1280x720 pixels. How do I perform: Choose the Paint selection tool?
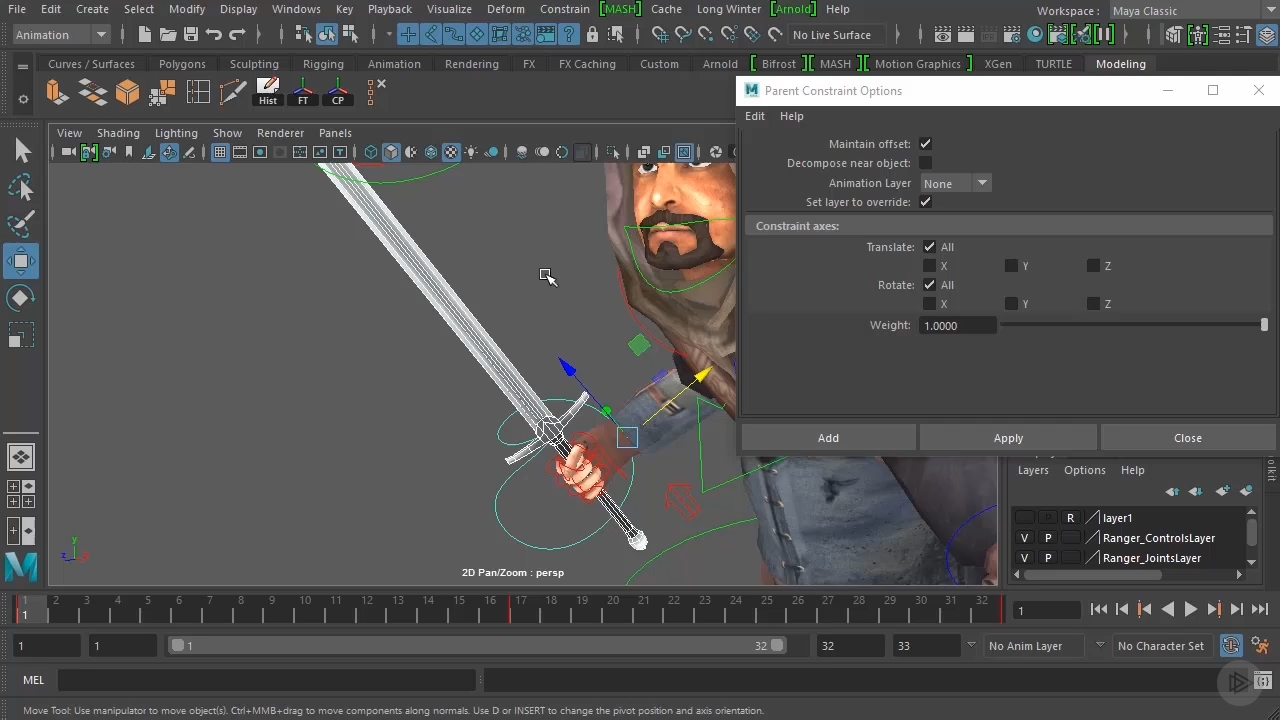[22, 225]
